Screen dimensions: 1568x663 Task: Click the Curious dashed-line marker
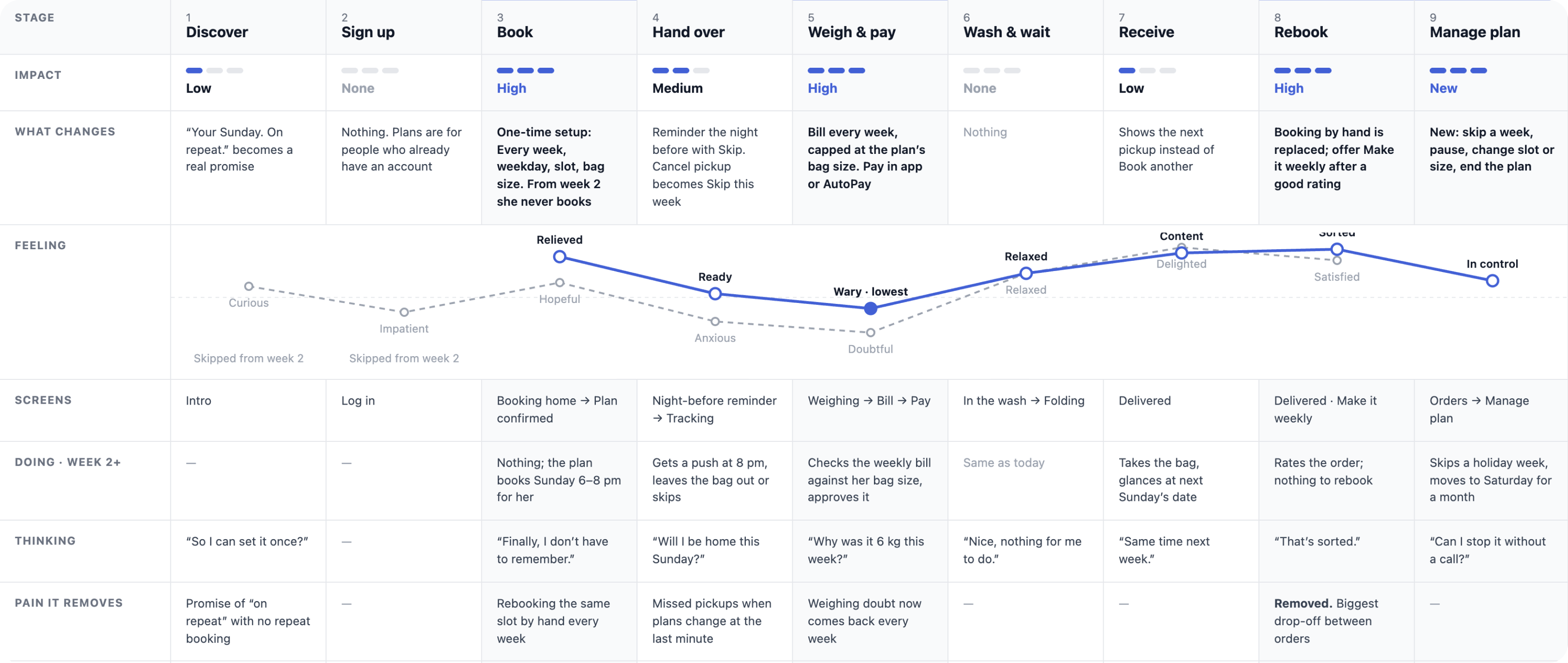[x=248, y=286]
